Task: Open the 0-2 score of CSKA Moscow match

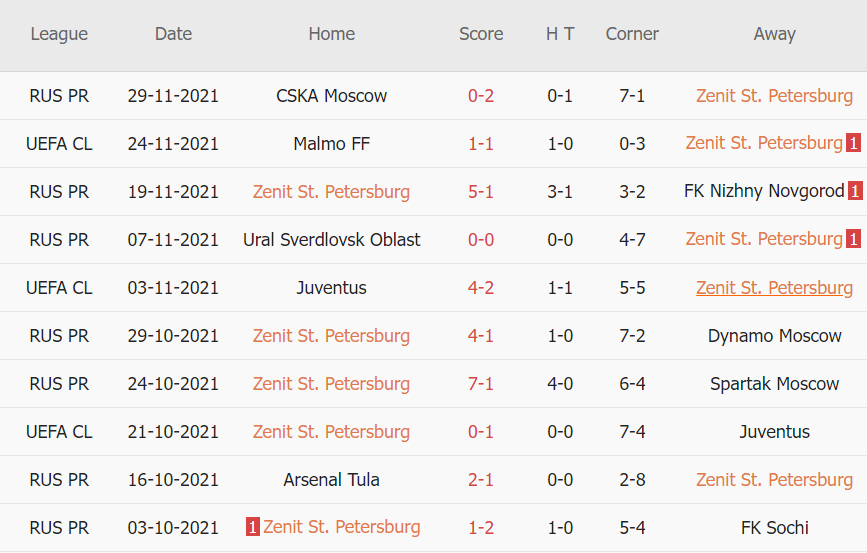Action: coord(481,96)
